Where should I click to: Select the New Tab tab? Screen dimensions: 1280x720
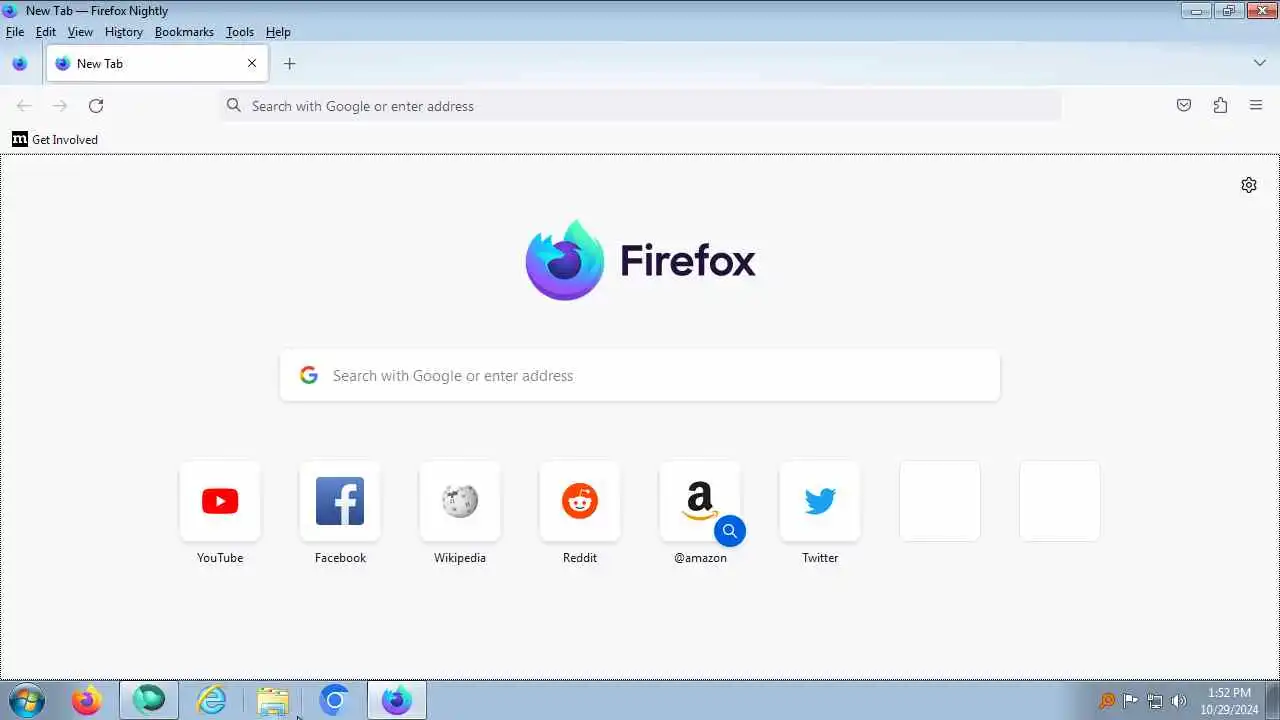(157, 63)
